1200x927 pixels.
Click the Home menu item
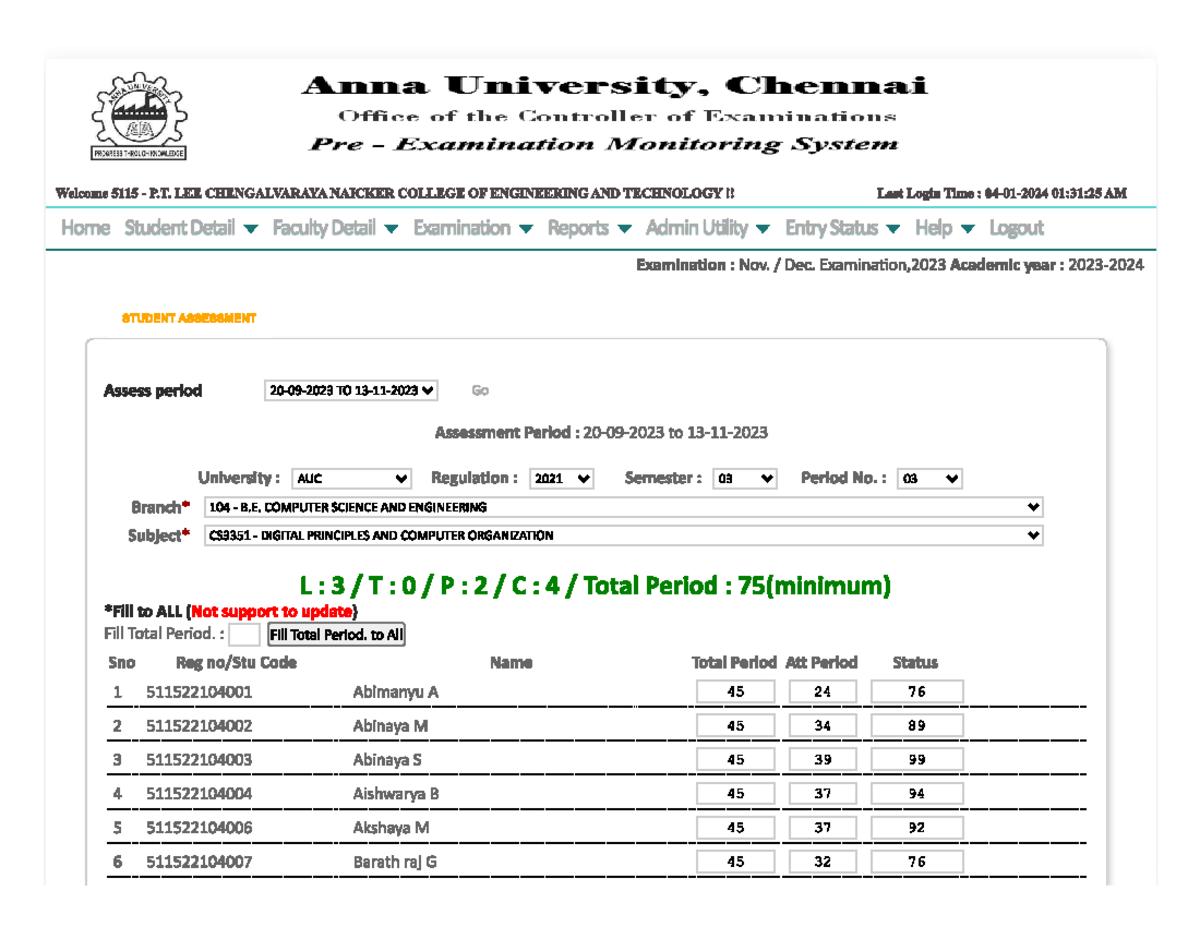click(85, 228)
